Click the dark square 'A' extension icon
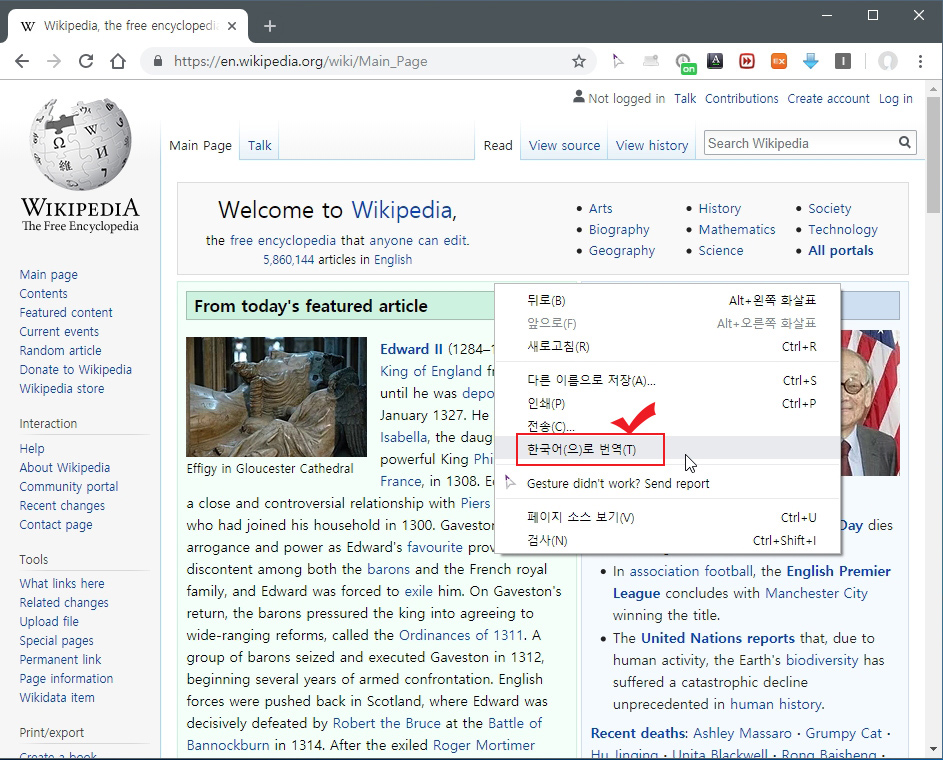This screenshot has height=760, width=943. pos(714,61)
